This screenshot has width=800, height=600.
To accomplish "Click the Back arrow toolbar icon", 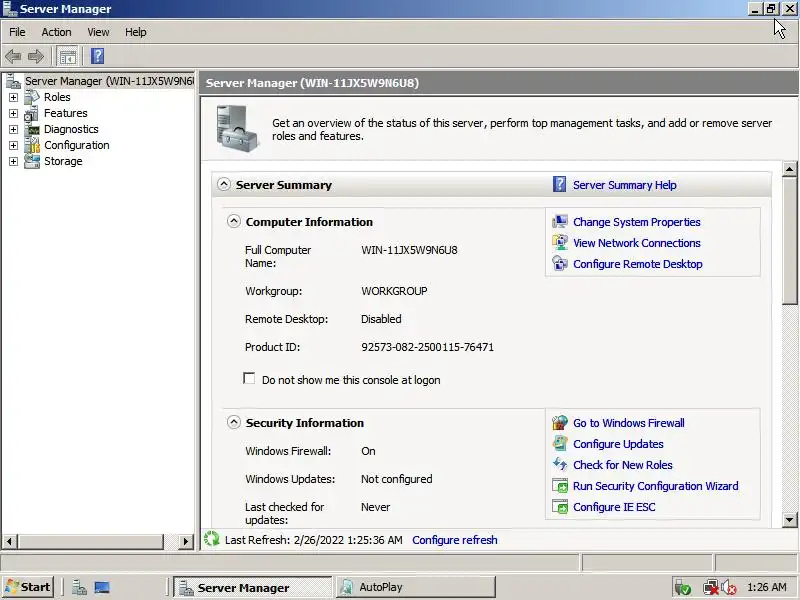I will (x=13, y=56).
